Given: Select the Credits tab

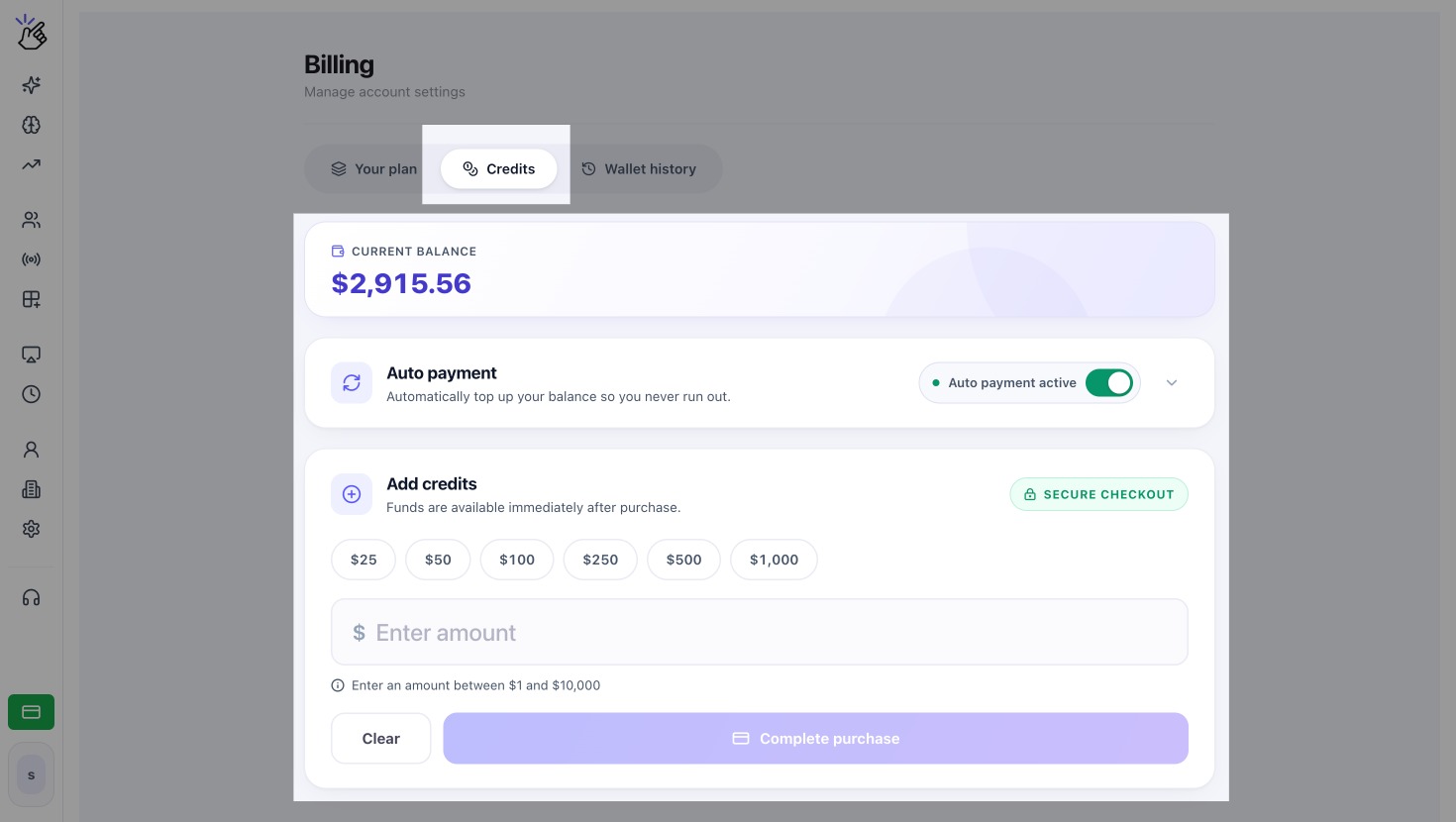Looking at the screenshot, I should coord(499,169).
